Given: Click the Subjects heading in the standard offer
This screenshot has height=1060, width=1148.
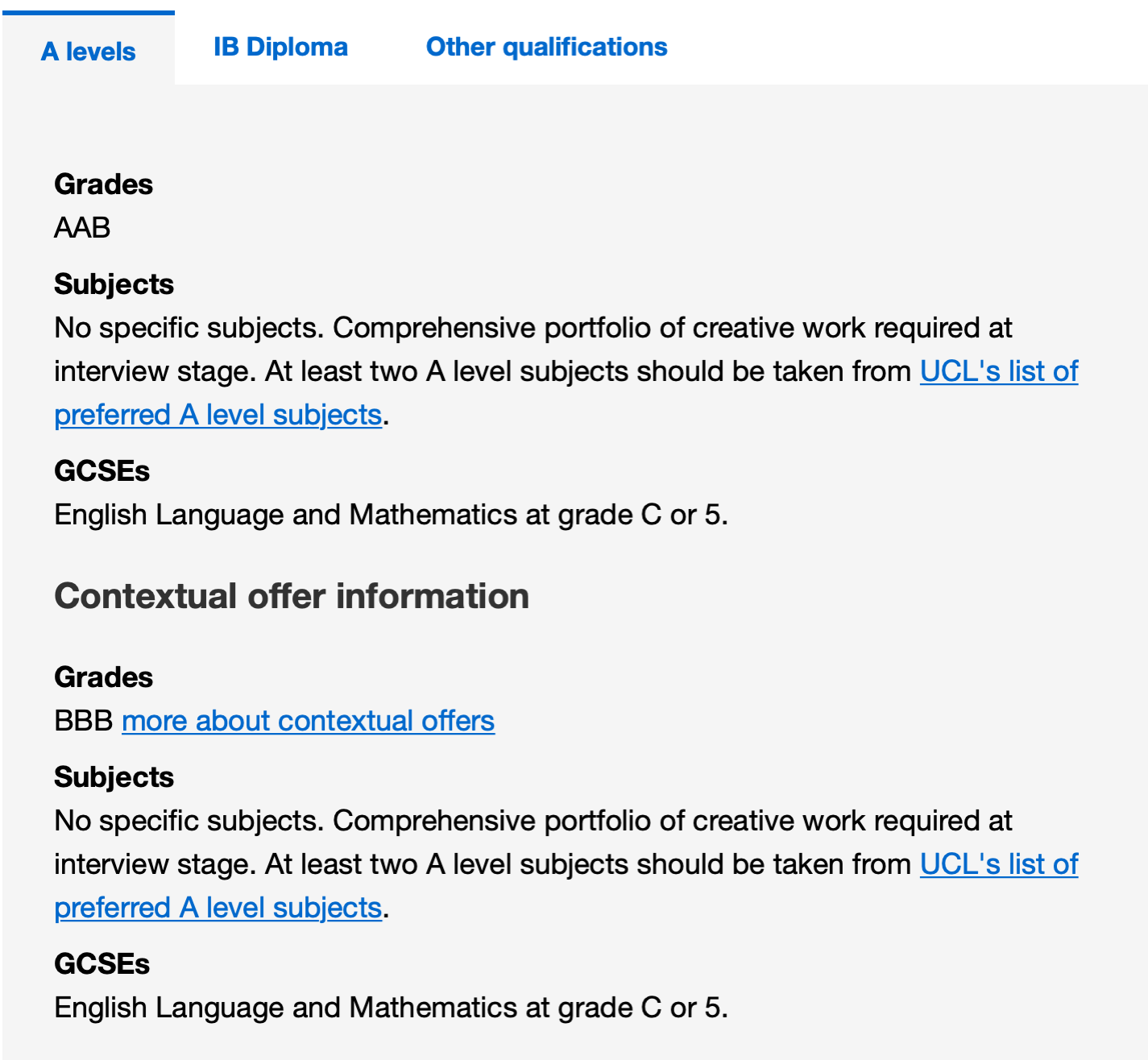Looking at the screenshot, I should [x=114, y=284].
